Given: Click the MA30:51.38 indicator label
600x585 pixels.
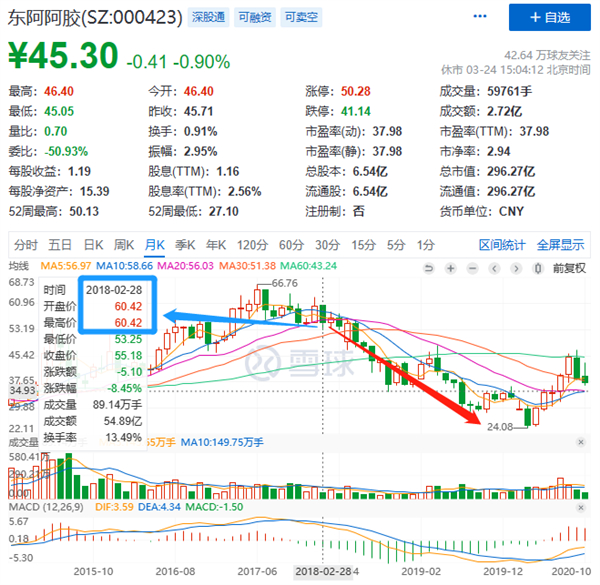Looking at the screenshot, I should pyautogui.click(x=247, y=266).
